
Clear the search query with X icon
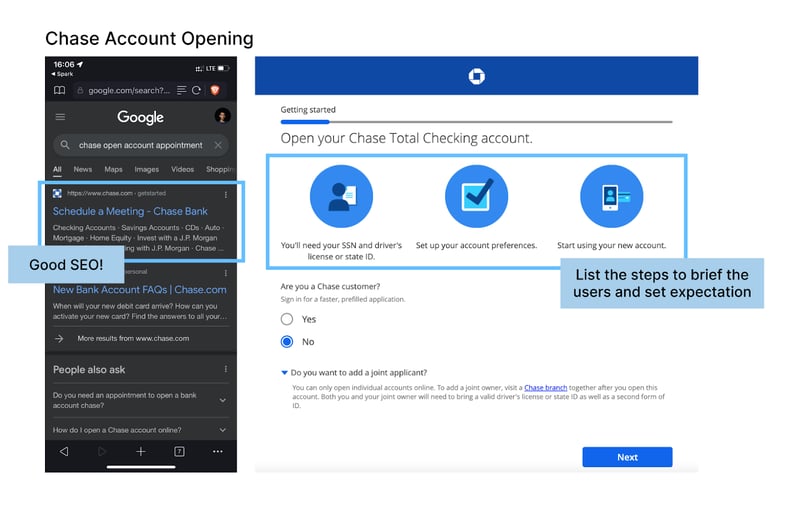(x=219, y=145)
